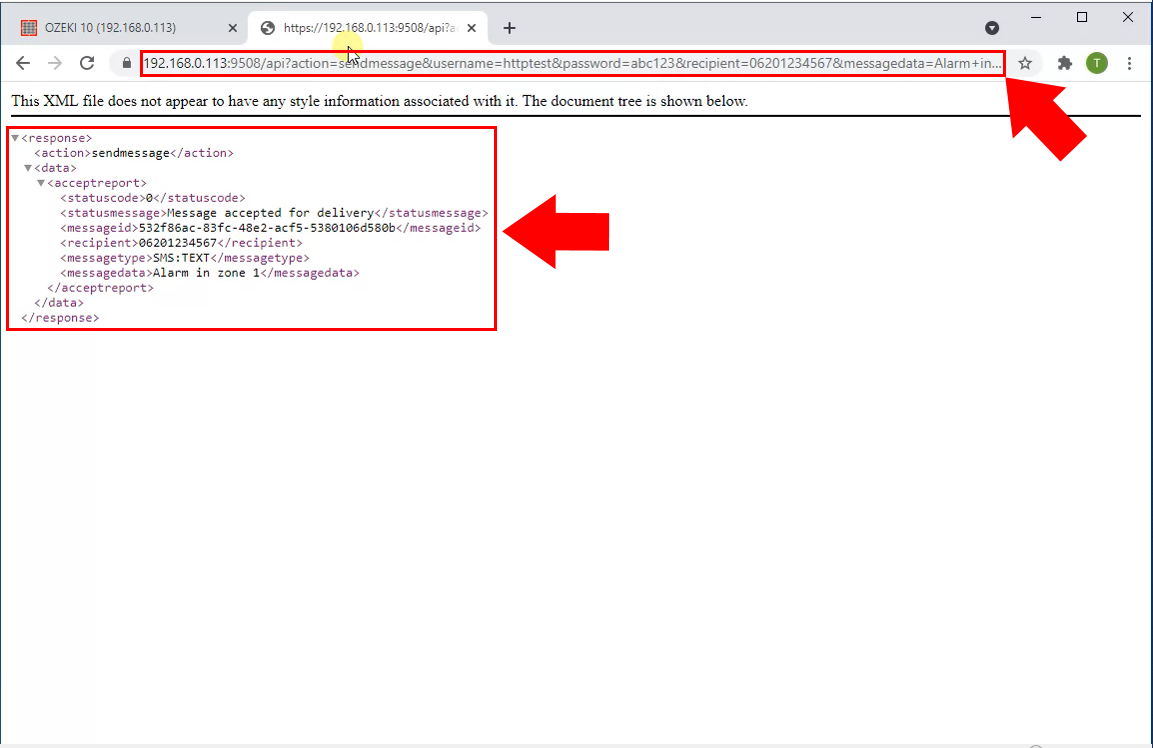The width and height of the screenshot is (1153, 748).
Task: Collapse the response XML node
Action: click(15, 138)
